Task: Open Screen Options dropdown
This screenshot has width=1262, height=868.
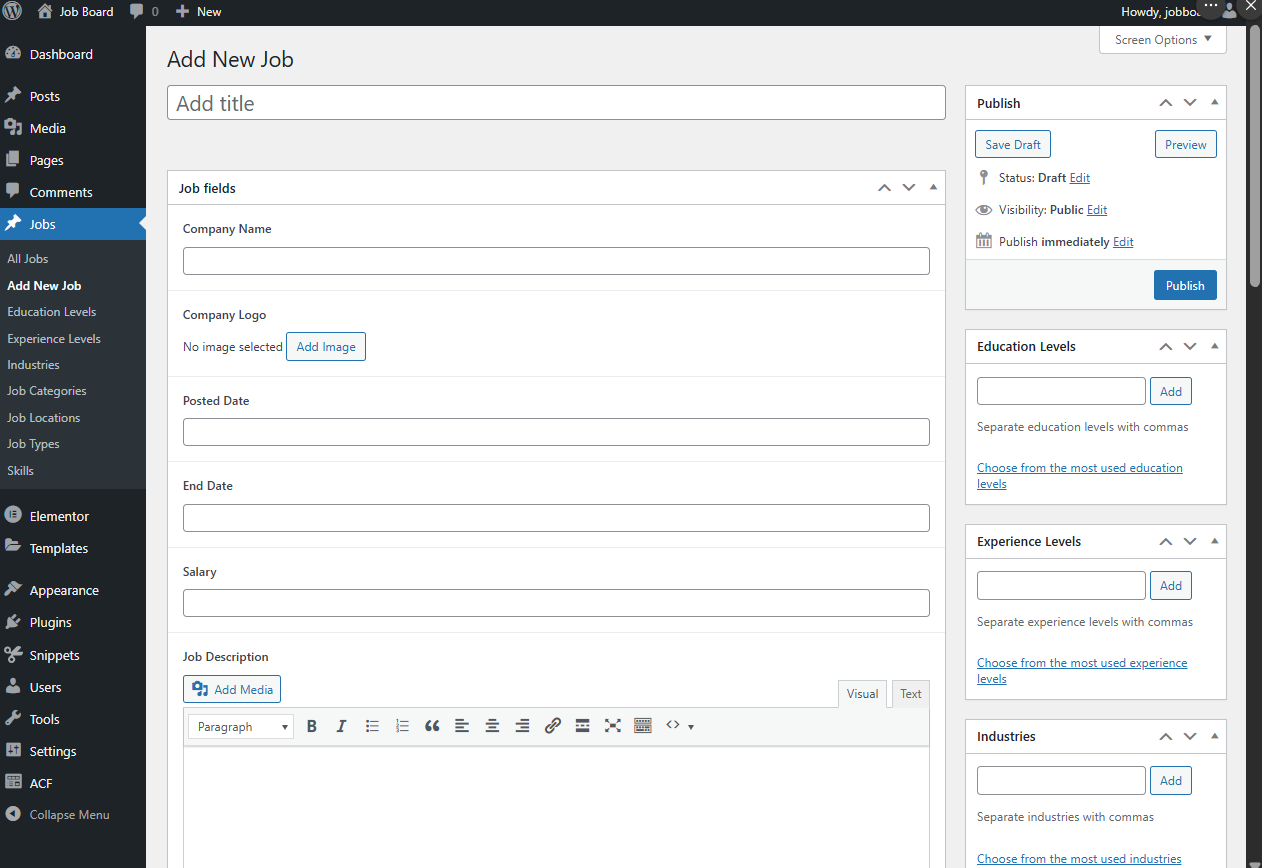Action: tap(1162, 40)
